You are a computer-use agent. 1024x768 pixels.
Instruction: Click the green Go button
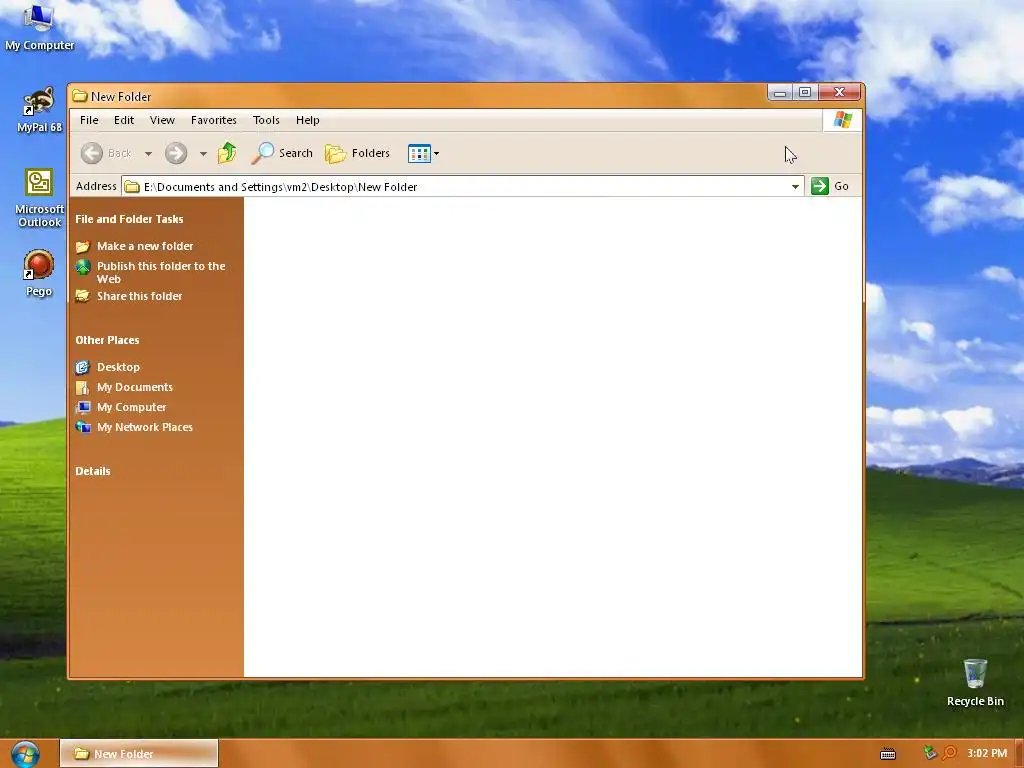click(x=830, y=186)
